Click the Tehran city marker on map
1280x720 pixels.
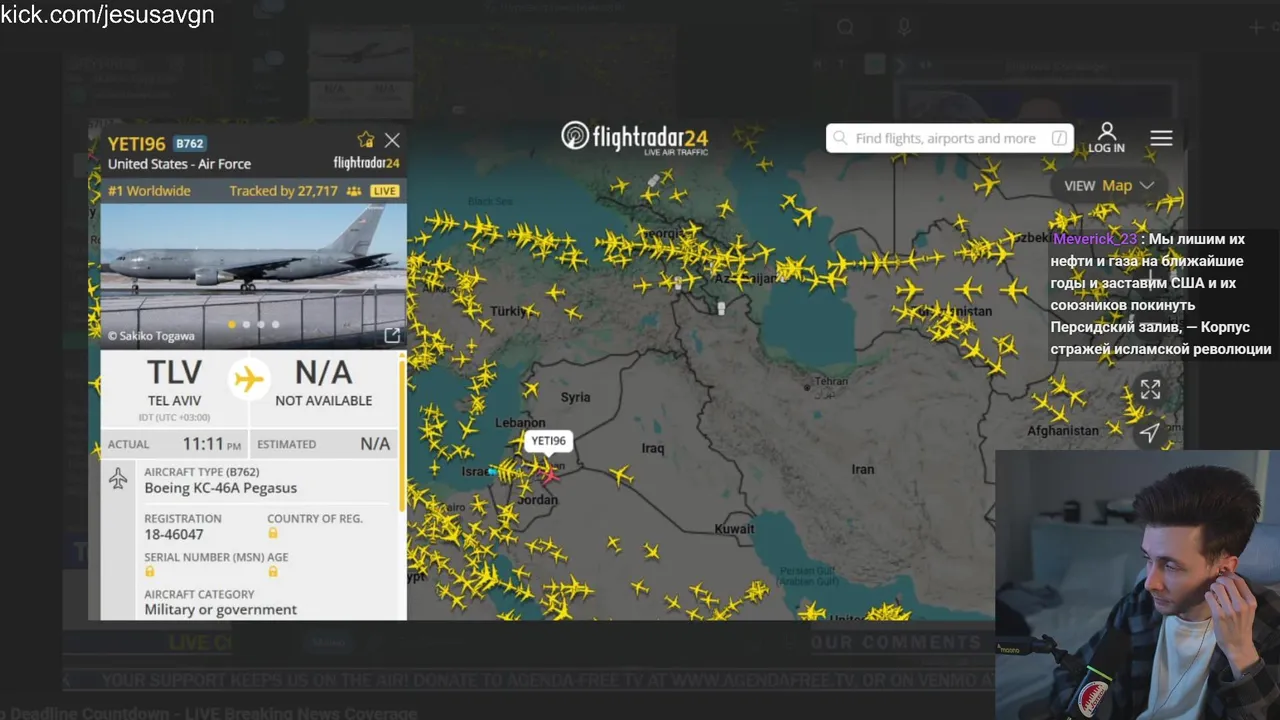click(x=807, y=386)
